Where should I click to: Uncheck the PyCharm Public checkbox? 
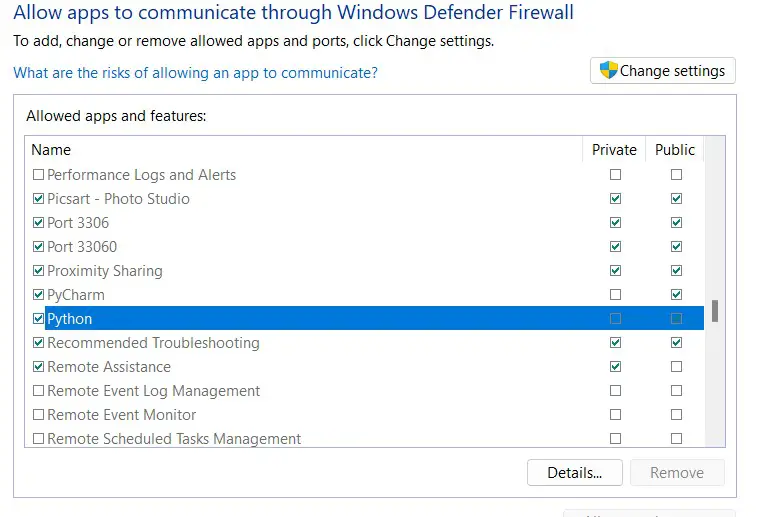point(676,294)
